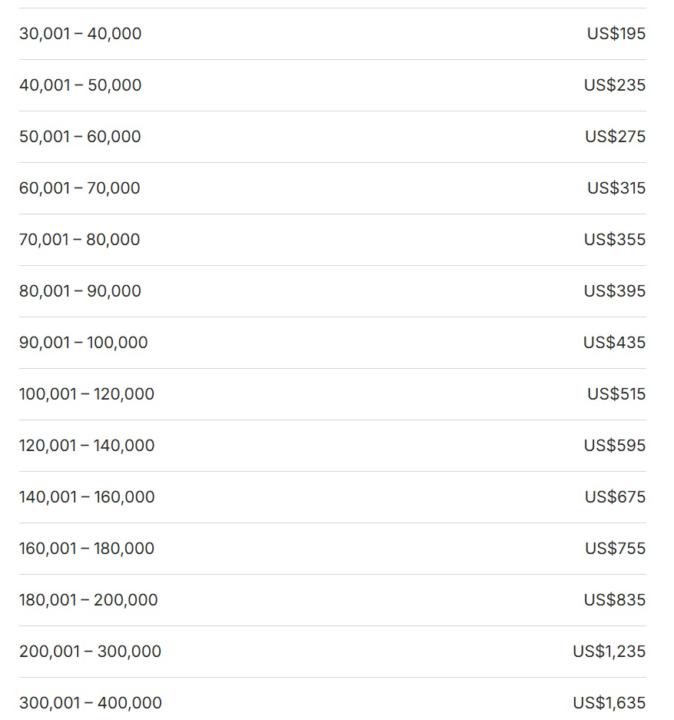Select the US$1,635 price
This screenshot has width=674, height=720.
pos(609,703)
